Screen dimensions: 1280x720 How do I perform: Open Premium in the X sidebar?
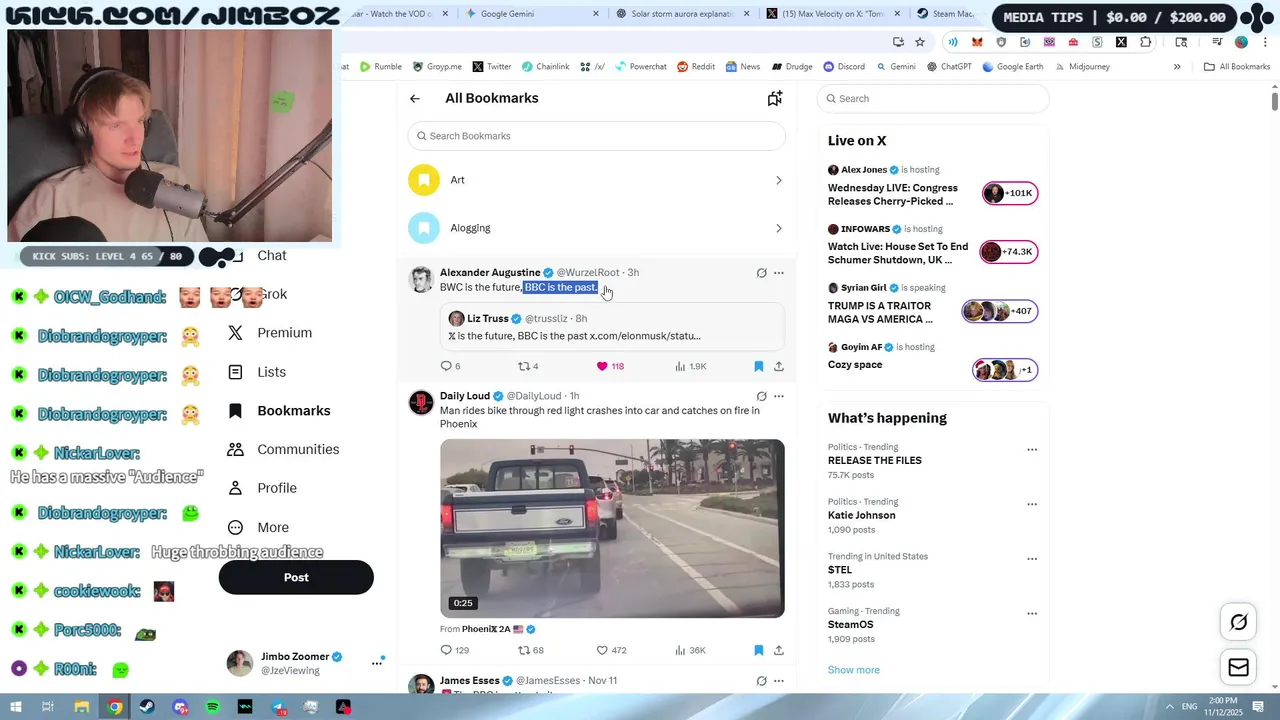point(270,333)
